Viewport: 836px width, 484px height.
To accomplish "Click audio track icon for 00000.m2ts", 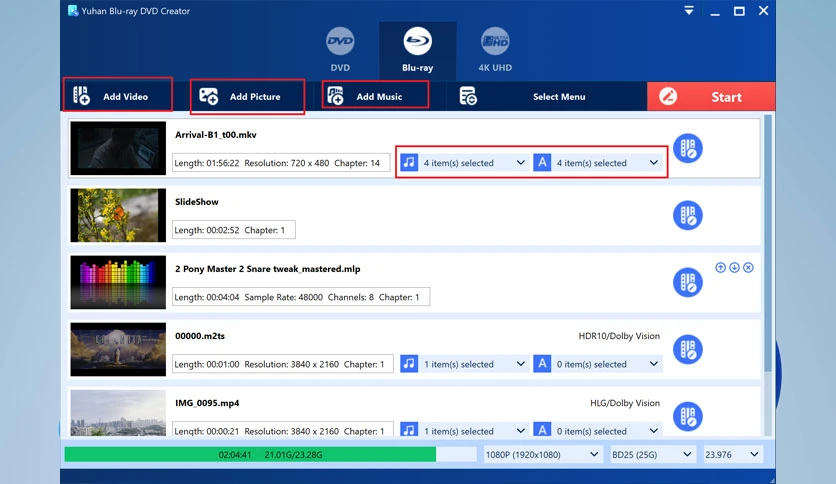I will [x=409, y=364].
